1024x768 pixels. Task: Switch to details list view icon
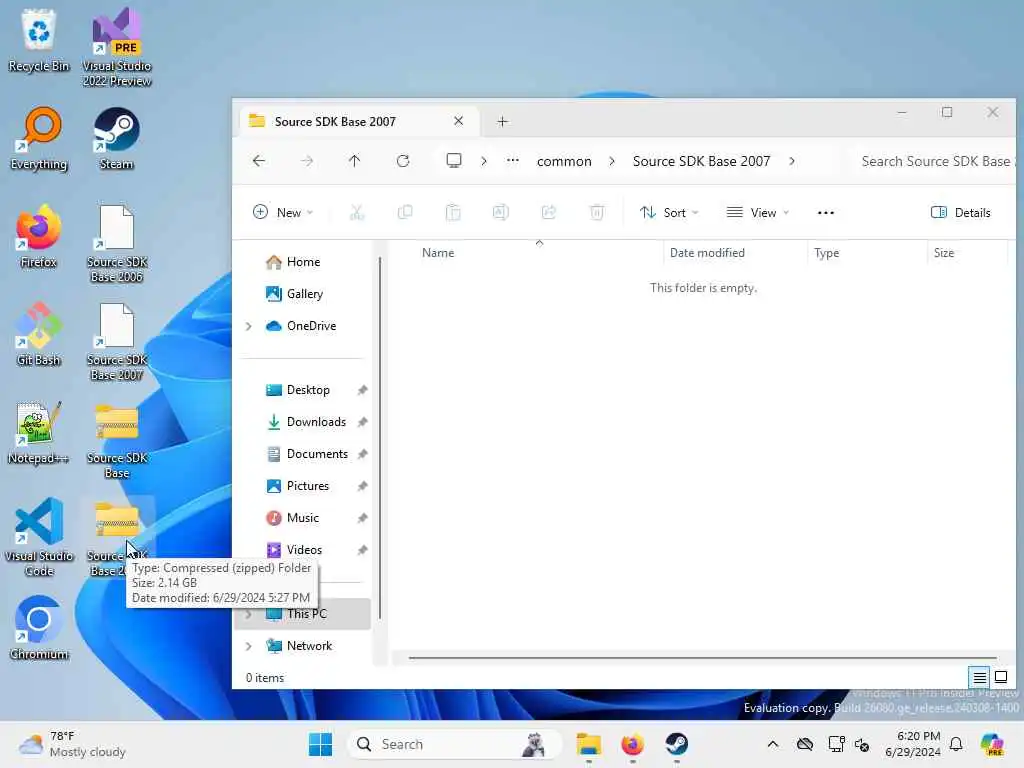pyautogui.click(x=980, y=677)
